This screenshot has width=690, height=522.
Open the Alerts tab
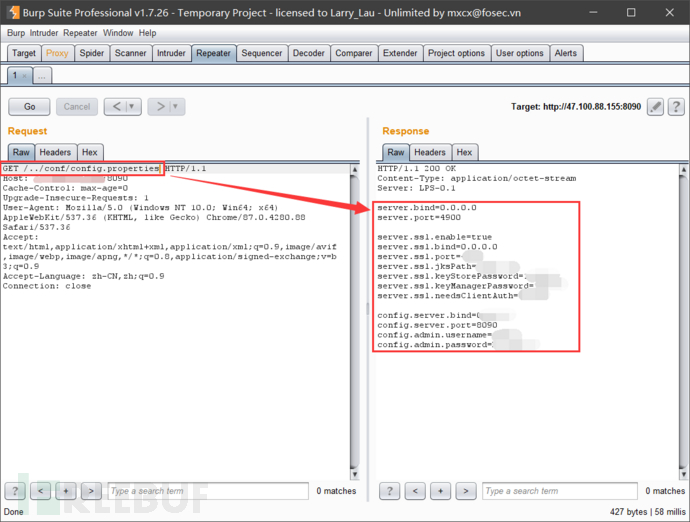coord(565,53)
